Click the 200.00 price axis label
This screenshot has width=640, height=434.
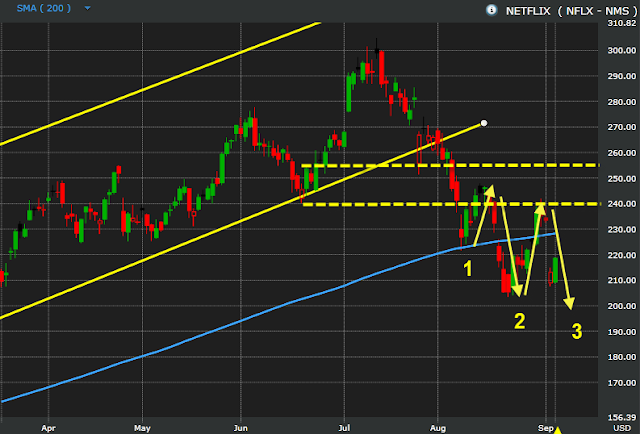622,306
